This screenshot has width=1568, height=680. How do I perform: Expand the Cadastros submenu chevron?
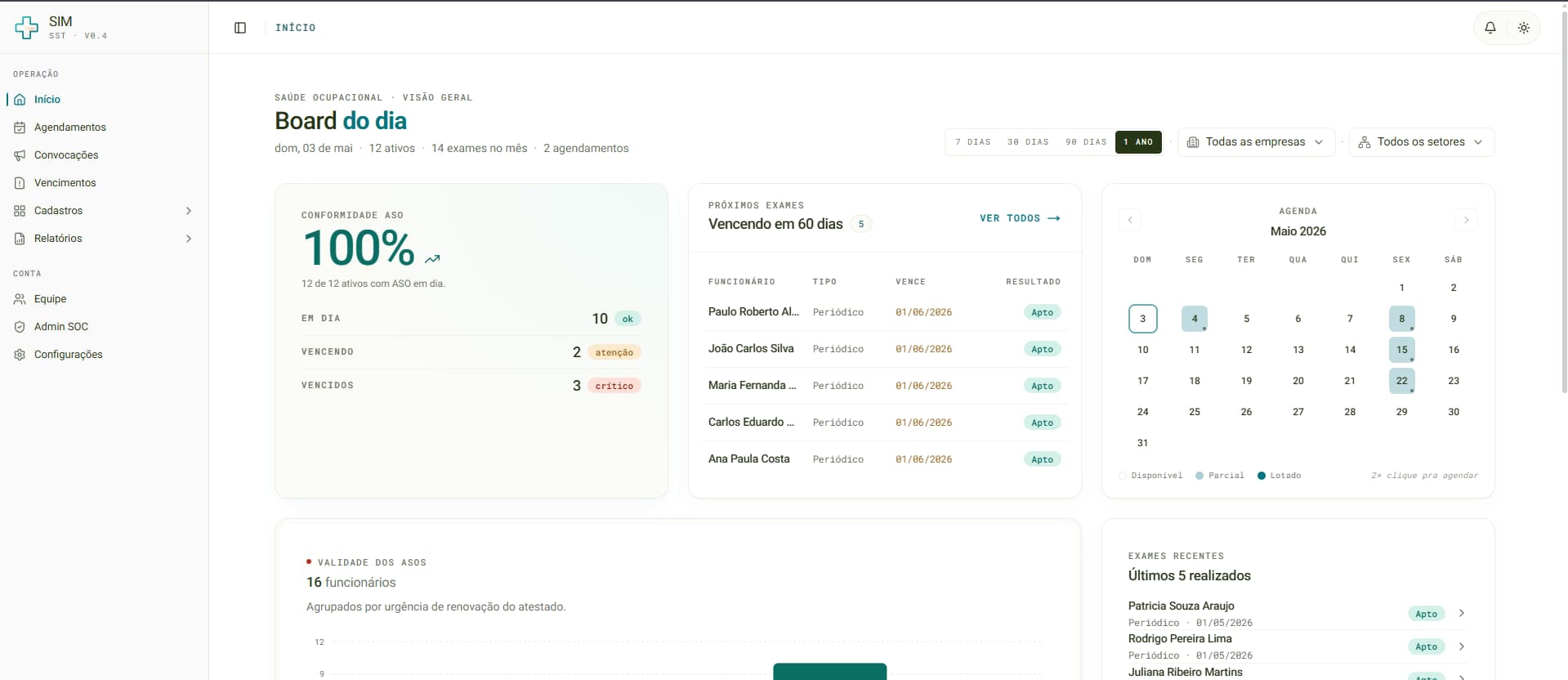(x=189, y=211)
